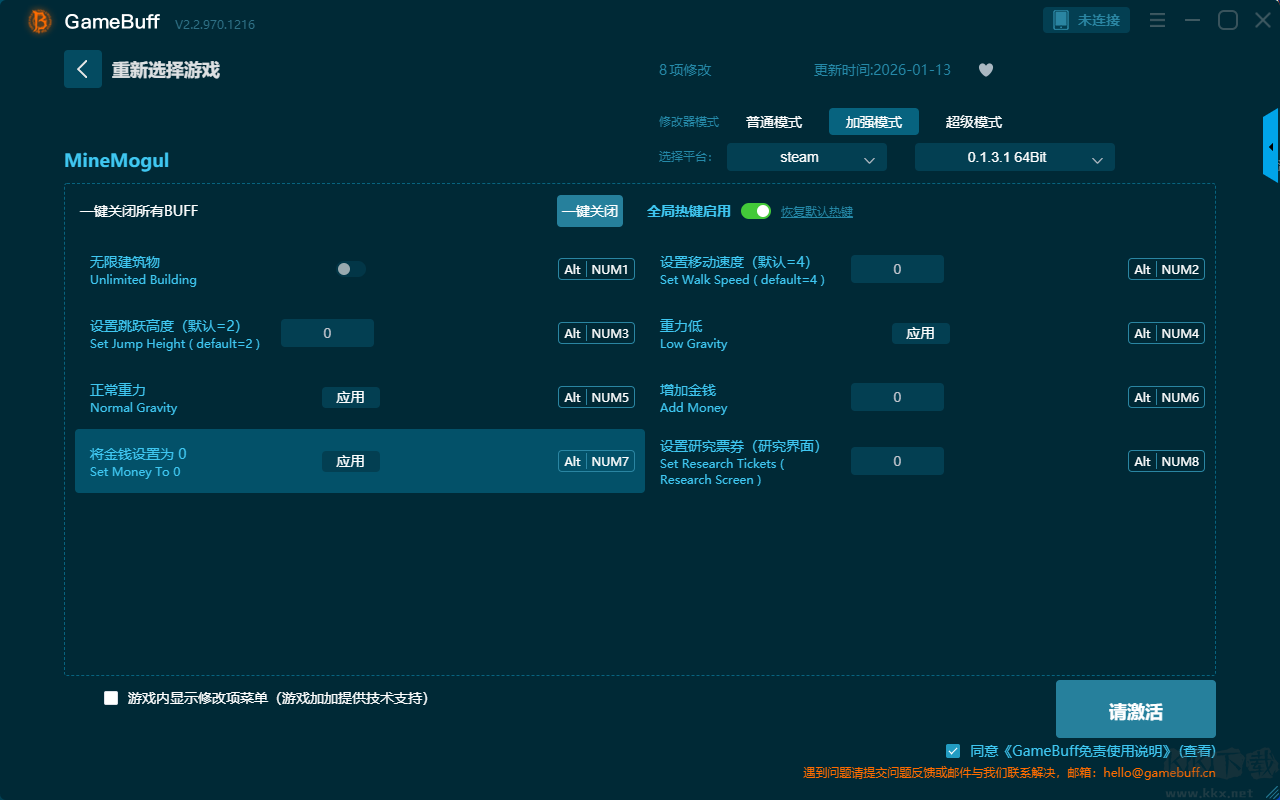Disable the global hotkey toggle
The image size is (1280, 800).
756,211
